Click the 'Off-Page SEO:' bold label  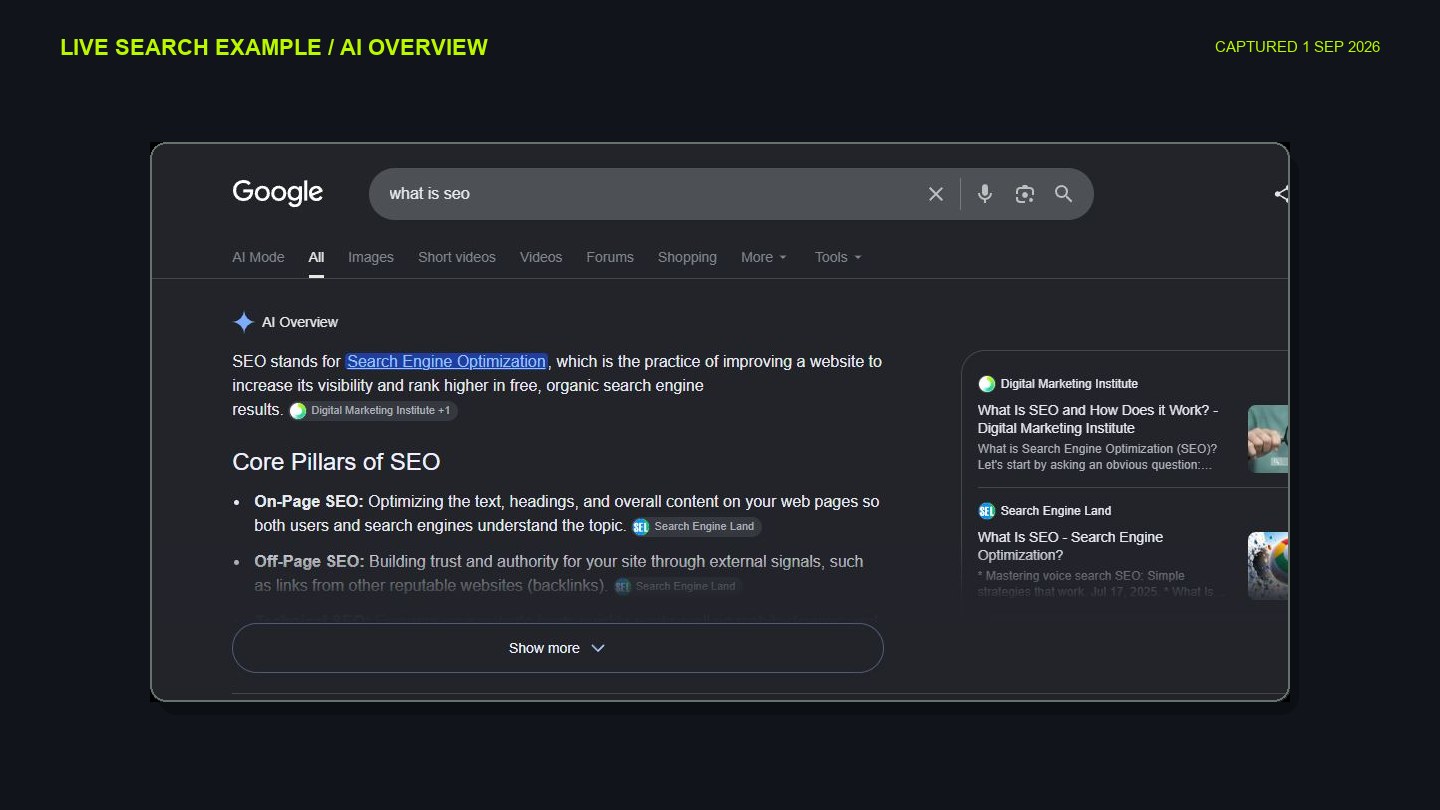(309, 561)
